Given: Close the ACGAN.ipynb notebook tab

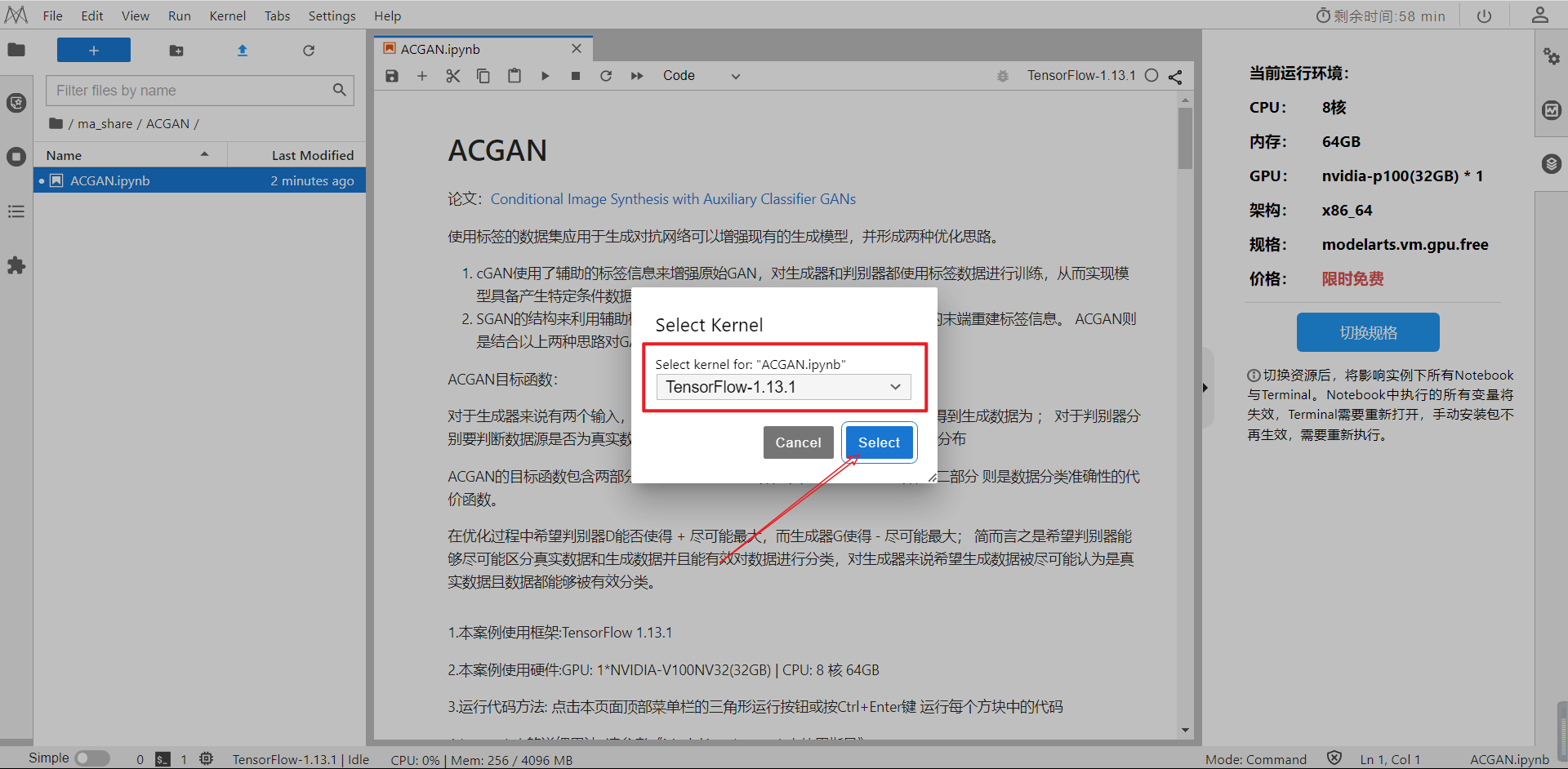Looking at the screenshot, I should (x=577, y=49).
